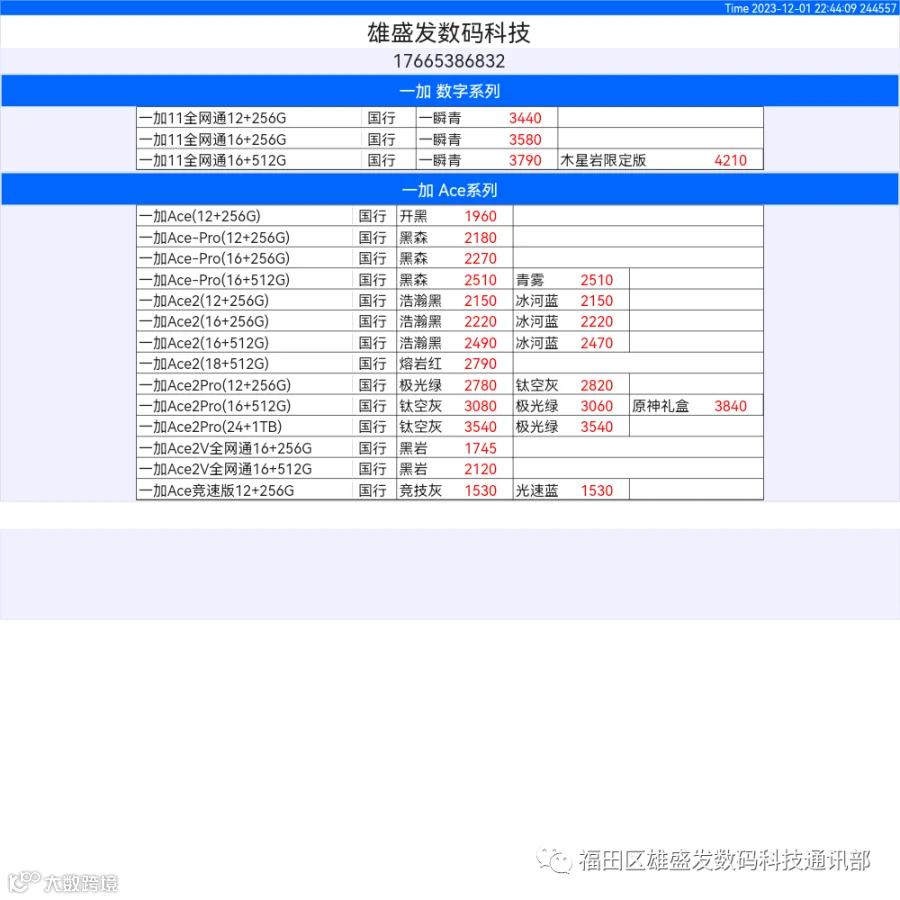
Task: Click "浩瀚黑" in the Ace2(16+256G) row
Action: (x=421, y=321)
